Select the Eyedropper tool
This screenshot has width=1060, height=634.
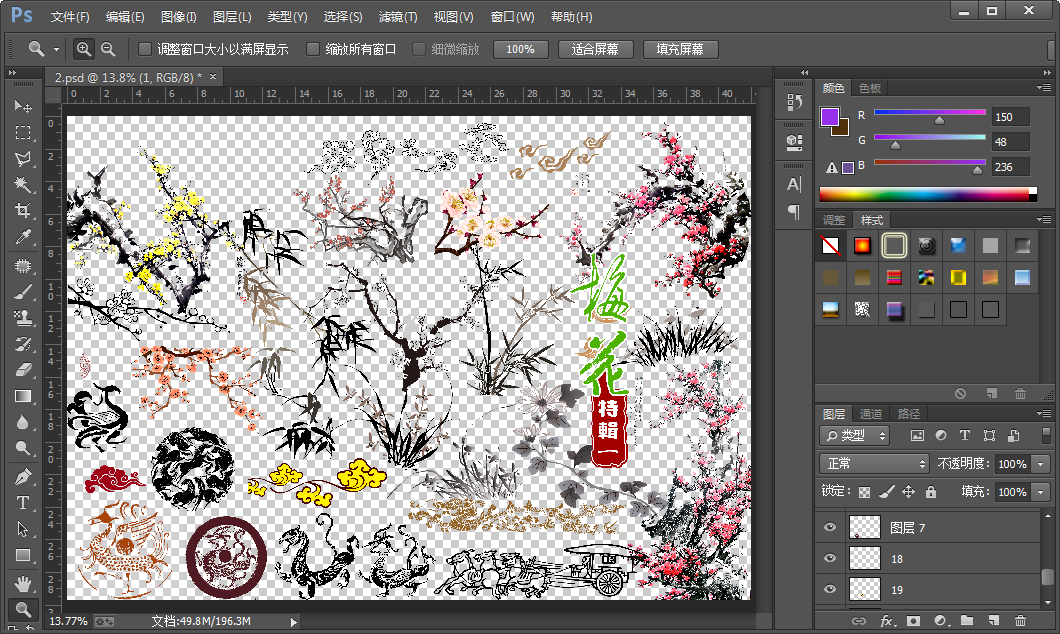pyautogui.click(x=22, y=237)
